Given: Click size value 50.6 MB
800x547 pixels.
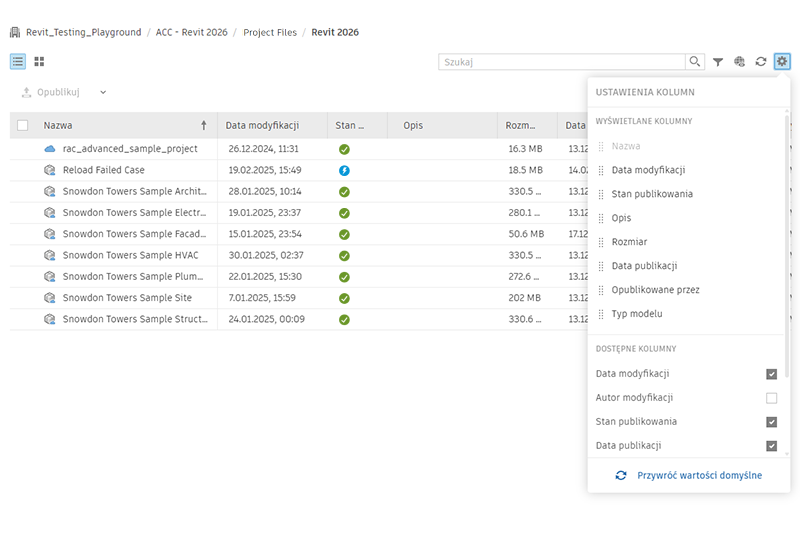Looking at the screenshot, I should pos(526,234).
